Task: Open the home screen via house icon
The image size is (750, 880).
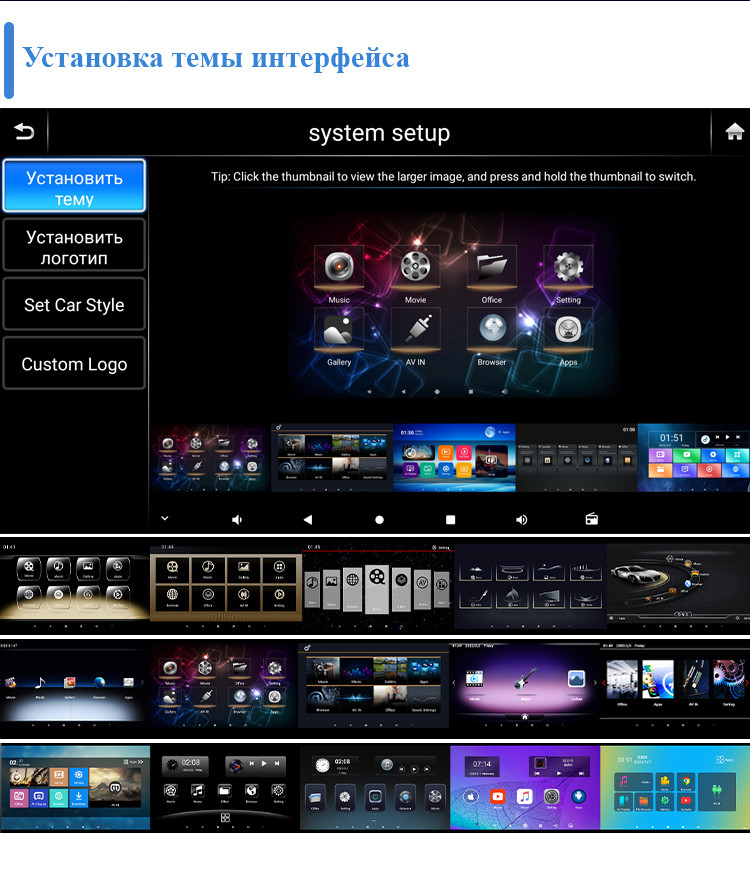Action: pos(734,132)
